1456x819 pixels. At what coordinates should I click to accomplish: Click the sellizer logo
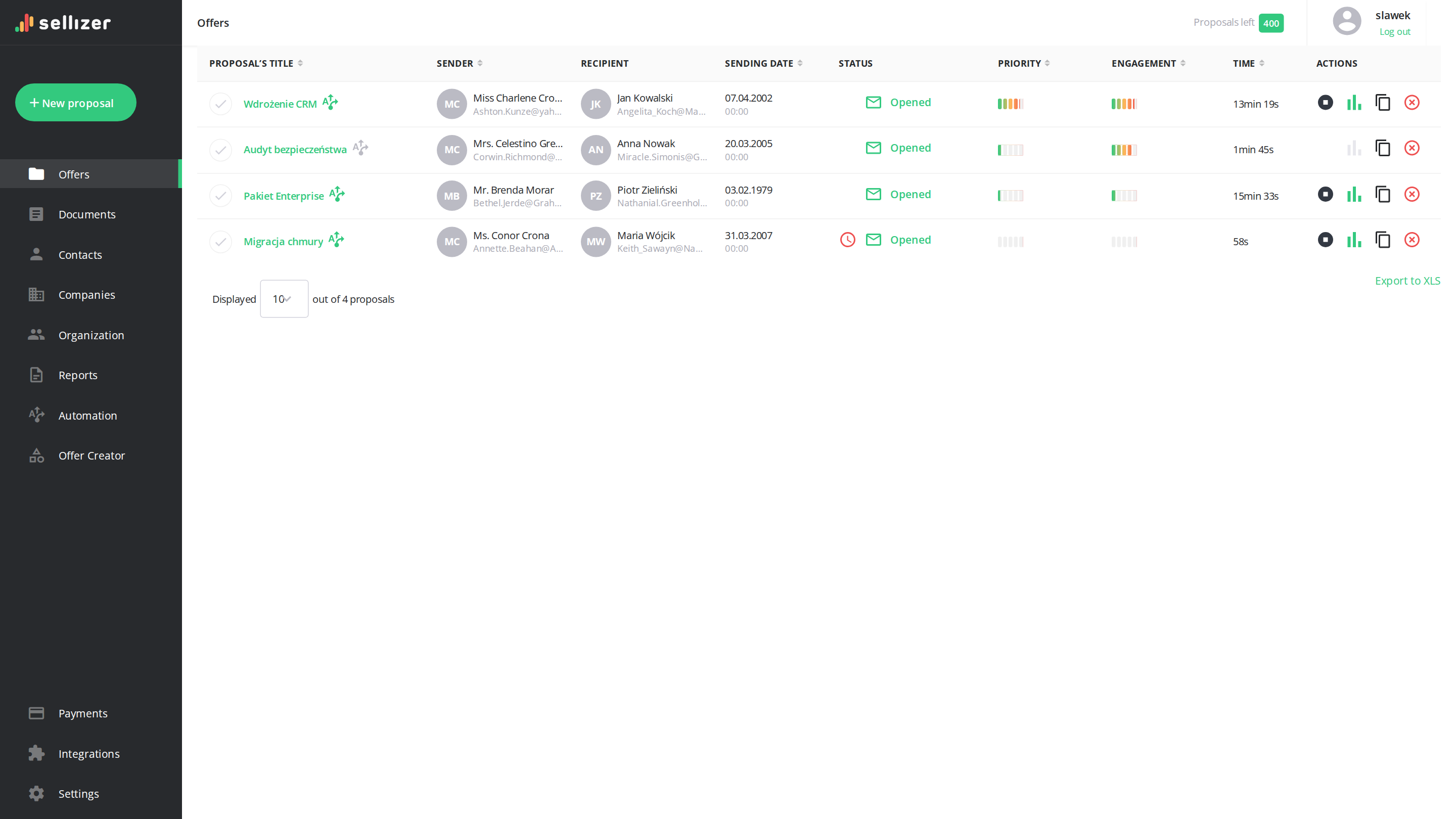[x=63, y=23]
